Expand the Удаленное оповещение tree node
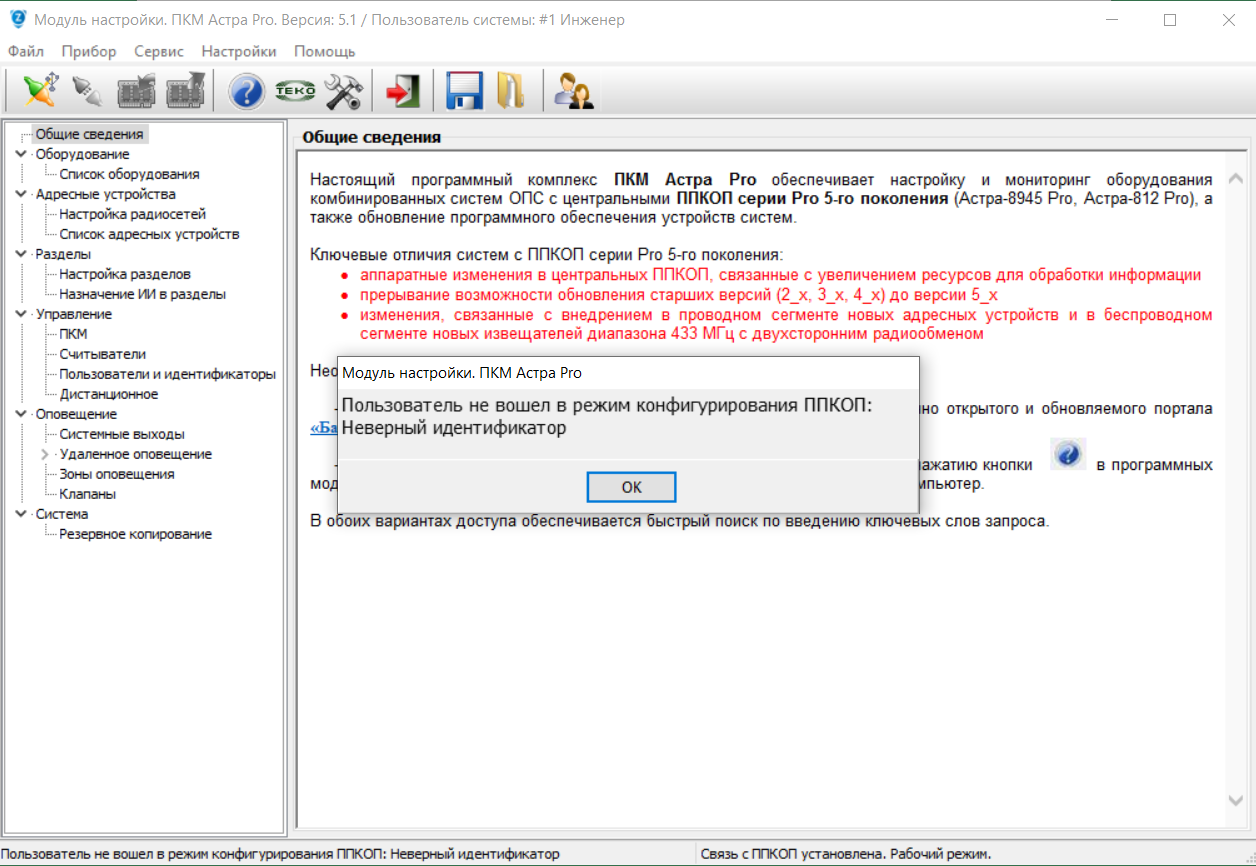The width and height of the screenshot is (1256, 866). click(x=45, y=454)
